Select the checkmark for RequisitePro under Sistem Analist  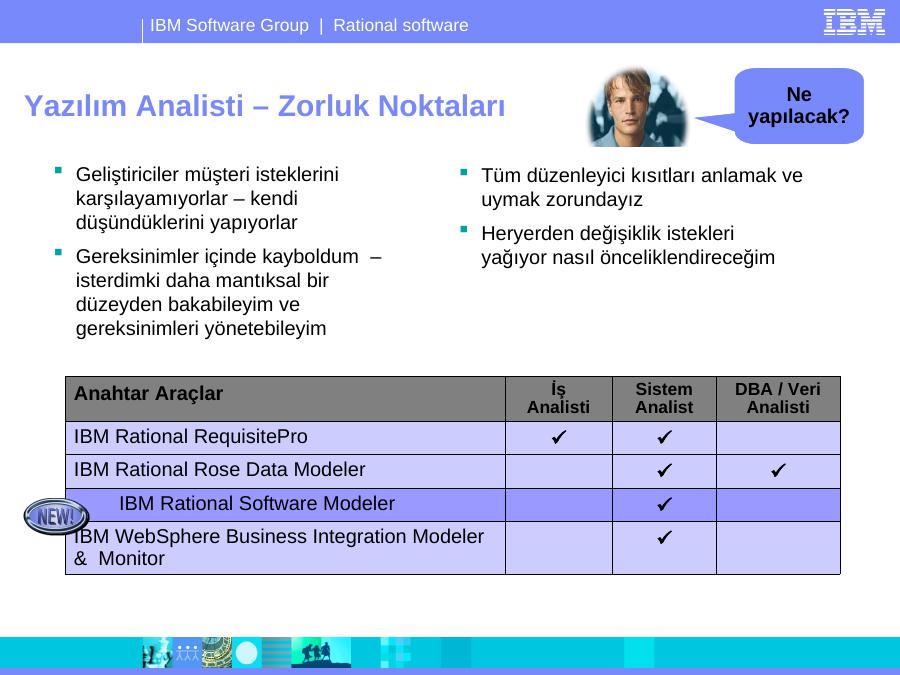pyautogui.click(x=664, y=437)
